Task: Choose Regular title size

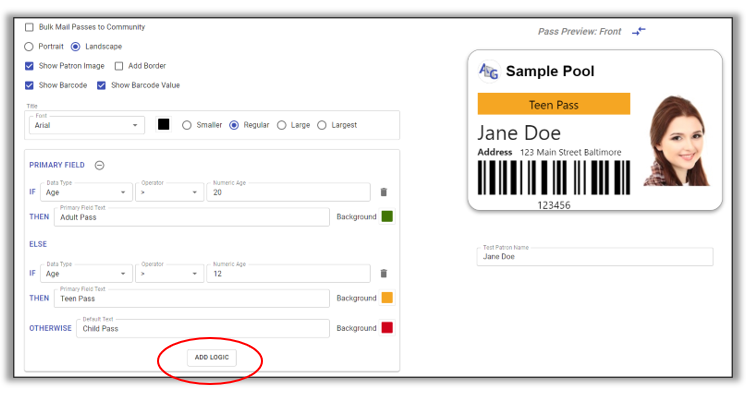Action: point(234,125)
